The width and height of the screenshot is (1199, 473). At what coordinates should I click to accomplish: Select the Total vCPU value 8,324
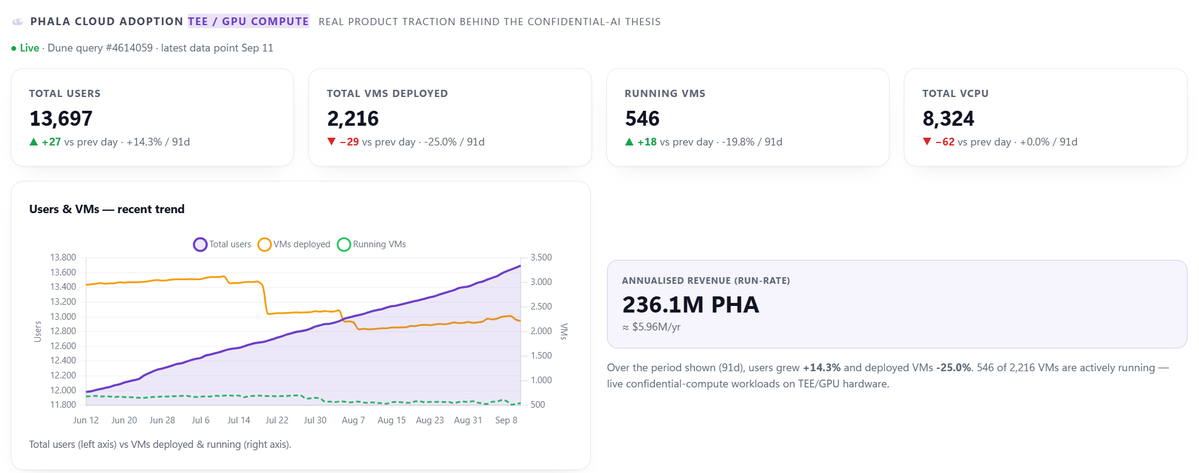(x=948, y=118)
